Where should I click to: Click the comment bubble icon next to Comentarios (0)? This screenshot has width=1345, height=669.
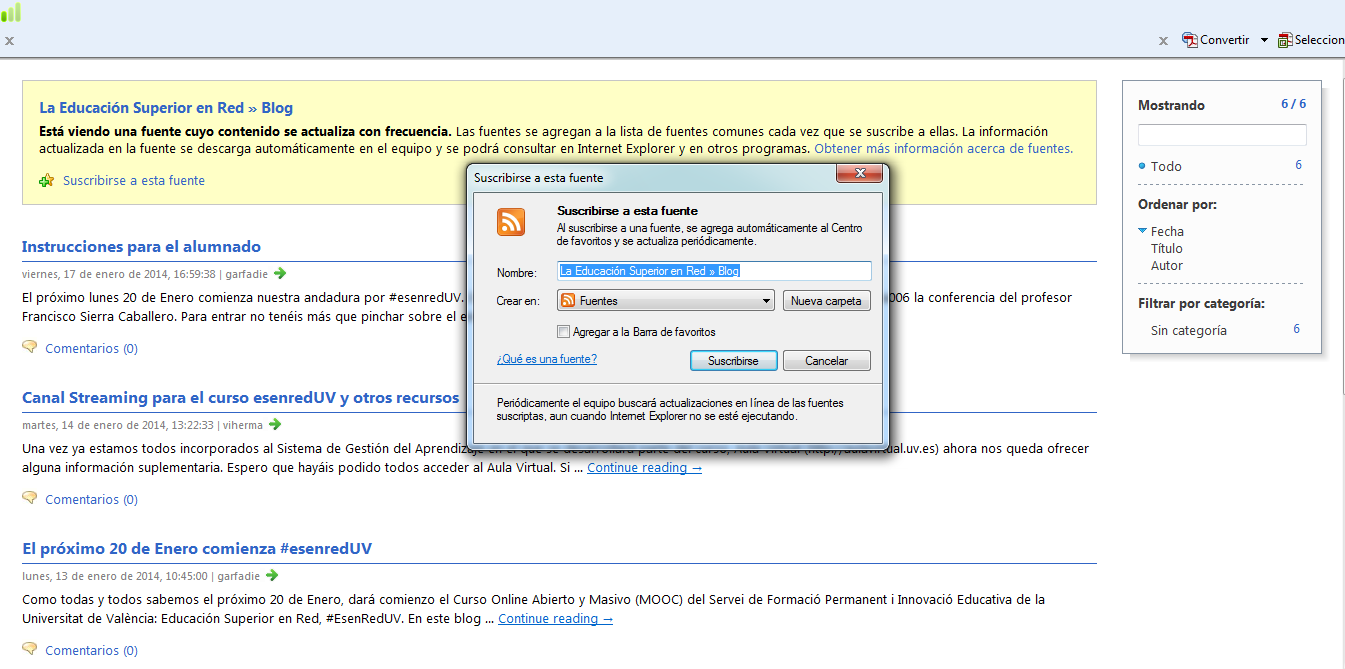point(29,348)
